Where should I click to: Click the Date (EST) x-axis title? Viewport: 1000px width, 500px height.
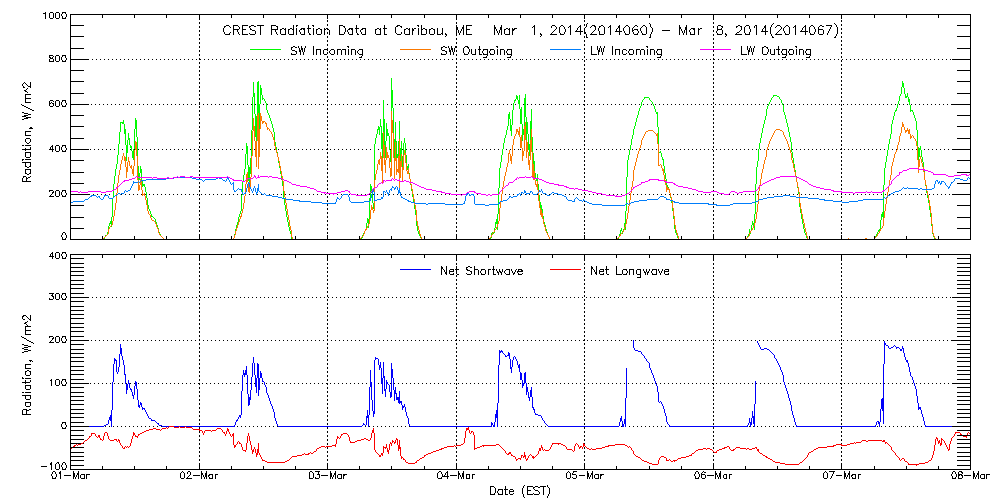pos(520,491)
